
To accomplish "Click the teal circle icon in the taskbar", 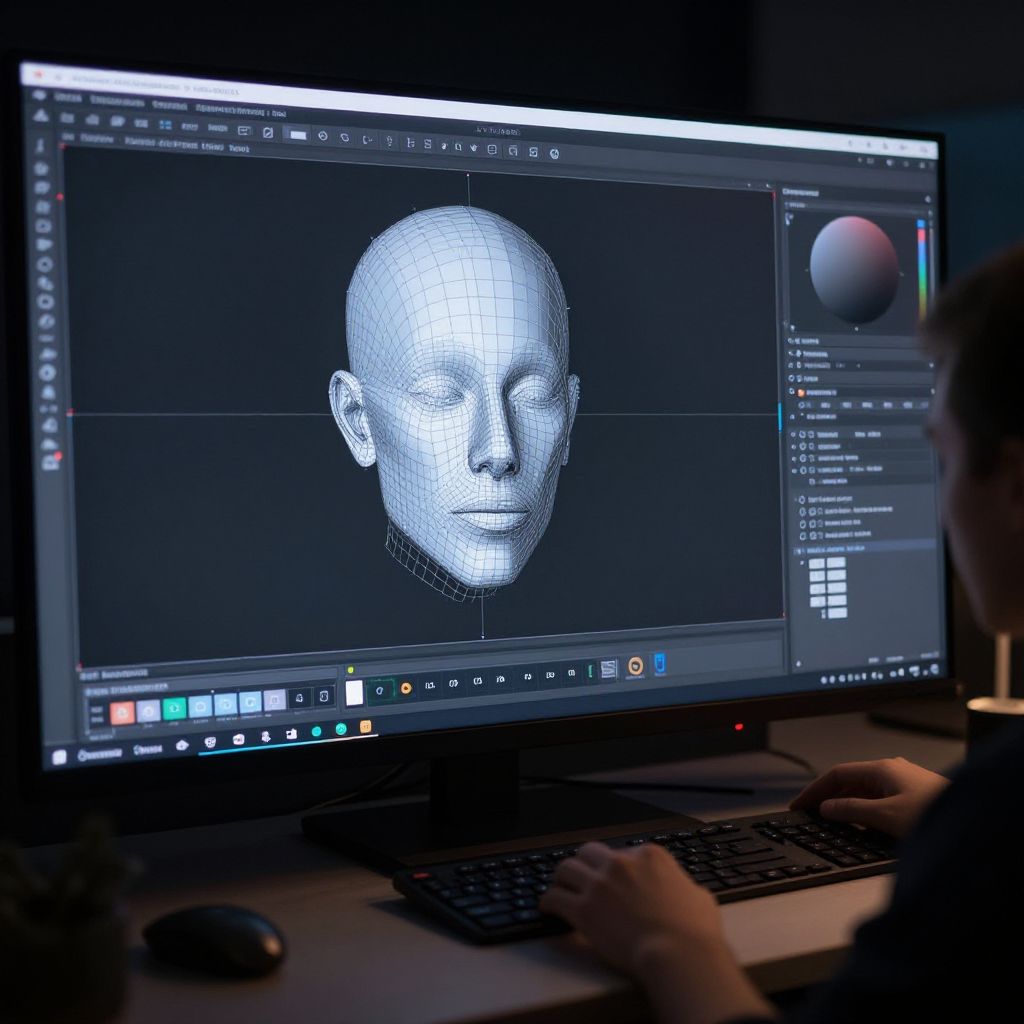I will (316, 732).
